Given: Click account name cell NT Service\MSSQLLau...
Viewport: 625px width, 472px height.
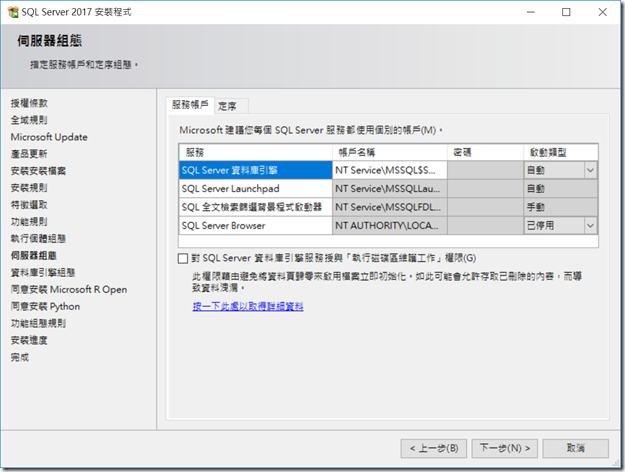Looking at the screenshot, I should tap(389, 189).
